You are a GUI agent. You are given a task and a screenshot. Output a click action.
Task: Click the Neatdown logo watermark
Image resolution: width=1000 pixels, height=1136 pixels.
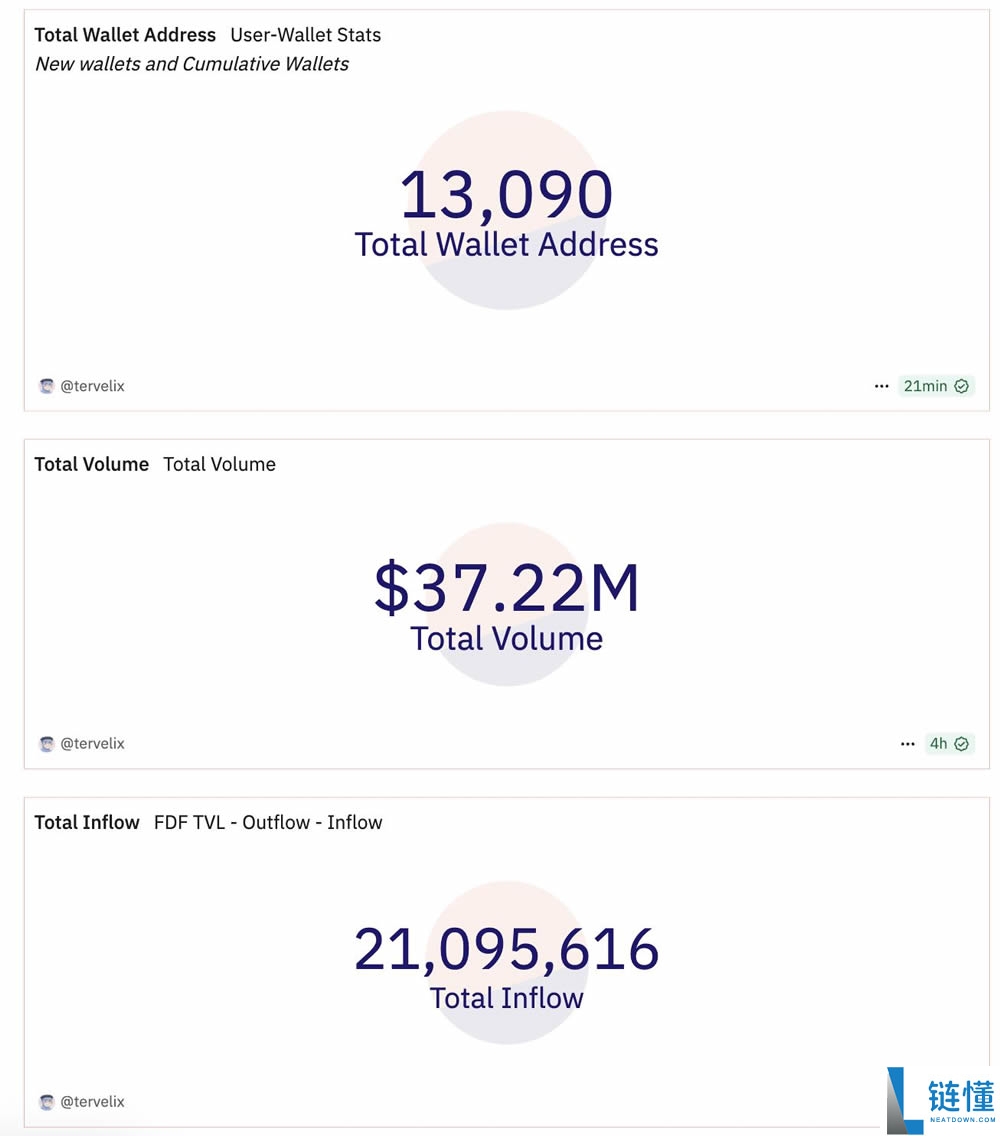(x=940, y=1100)
